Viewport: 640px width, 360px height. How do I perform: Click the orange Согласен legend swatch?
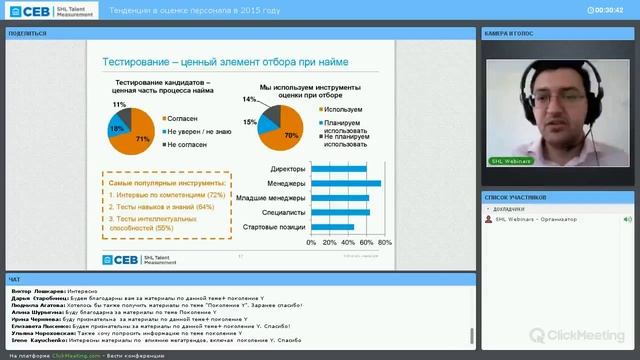click(x=164, y=119)
